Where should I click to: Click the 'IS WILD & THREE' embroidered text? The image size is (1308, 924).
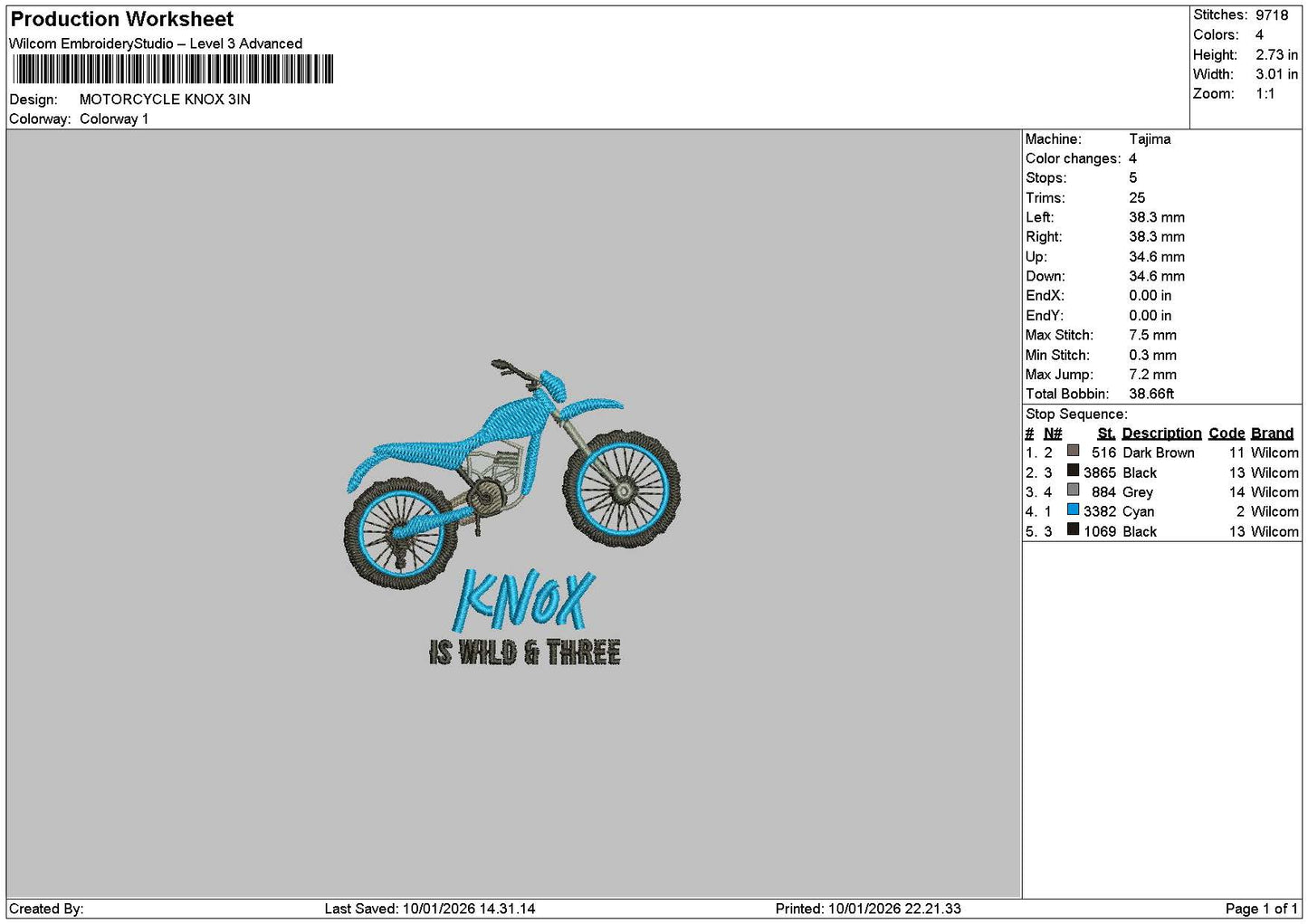525,653
